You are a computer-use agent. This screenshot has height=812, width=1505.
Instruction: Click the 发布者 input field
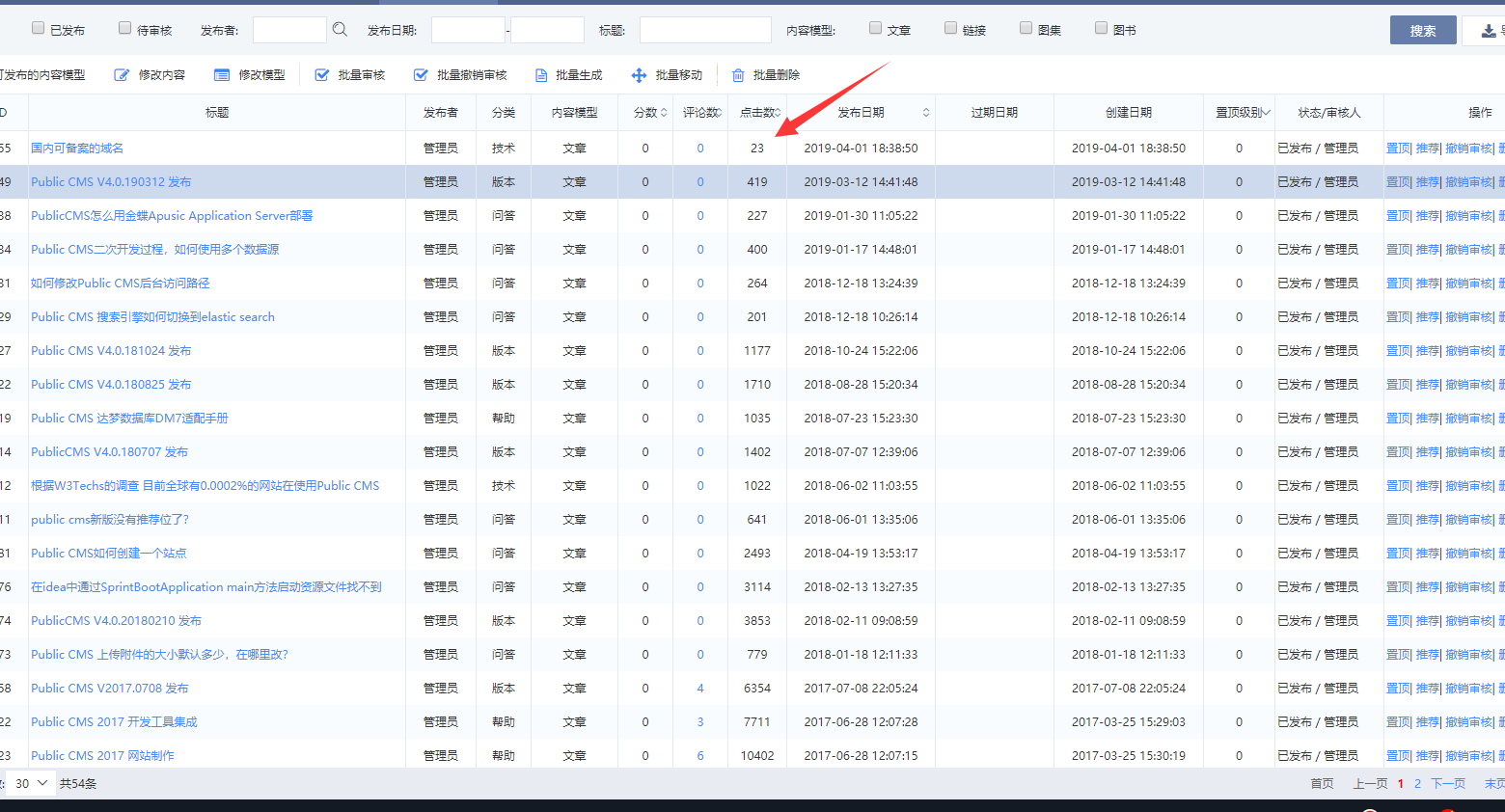(289, 30)
